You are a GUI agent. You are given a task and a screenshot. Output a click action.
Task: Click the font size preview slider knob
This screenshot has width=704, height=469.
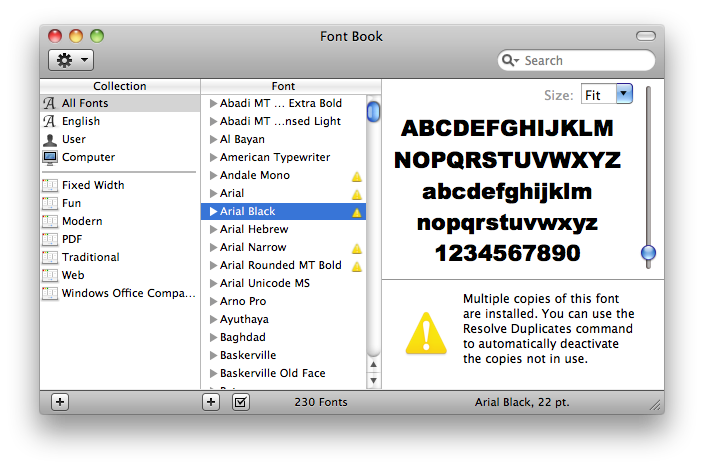point(648,252)
